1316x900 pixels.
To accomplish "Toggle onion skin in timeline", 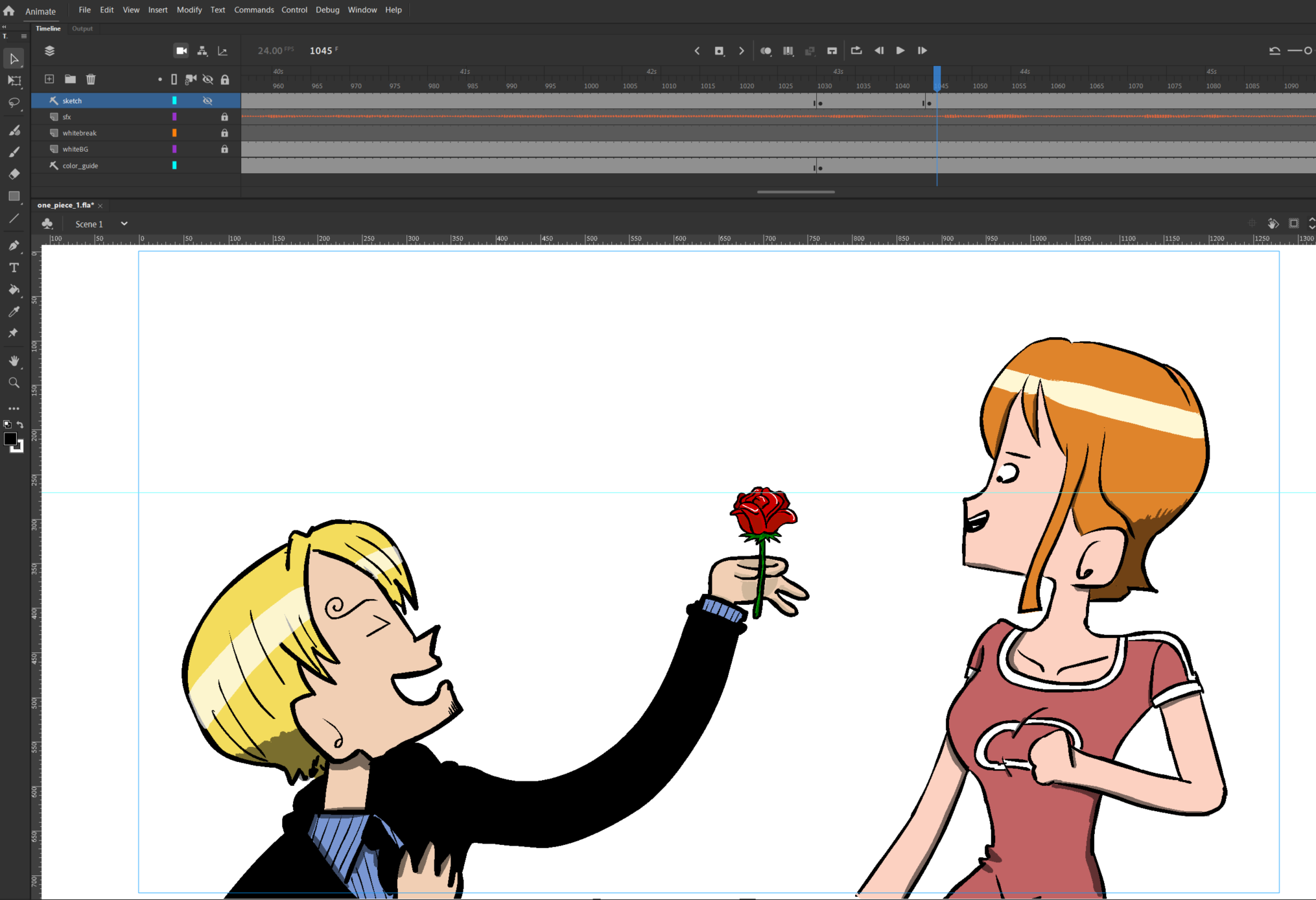I will [x=766, y=51].
